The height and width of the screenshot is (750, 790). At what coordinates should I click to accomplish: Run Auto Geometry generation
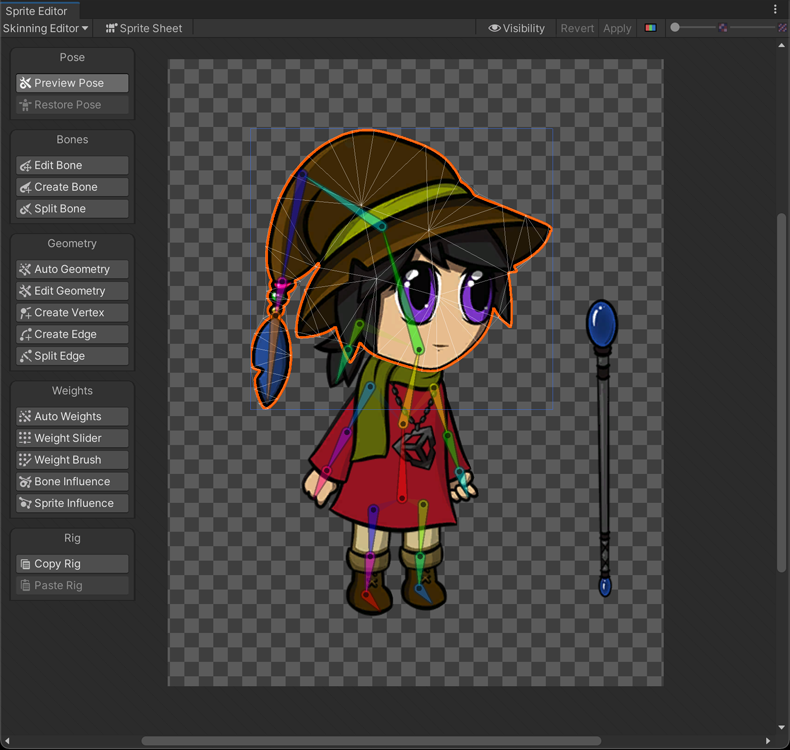click(72, 269)
